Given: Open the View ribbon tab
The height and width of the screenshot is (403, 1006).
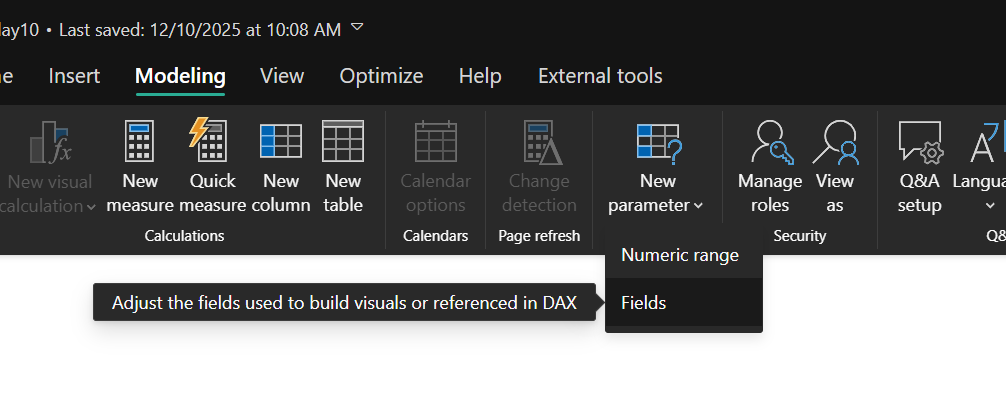Looking at the screenshot, I should pyautogui.click(x=282, y=76).
